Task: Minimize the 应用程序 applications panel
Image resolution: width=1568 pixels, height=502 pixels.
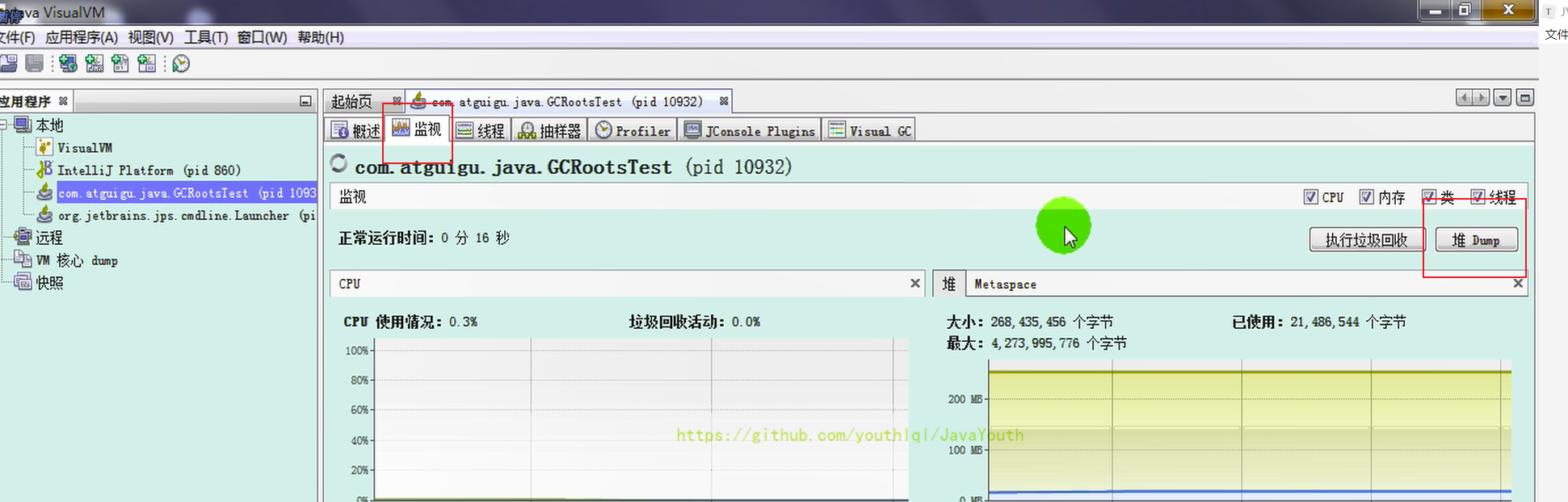Action: (x=305, y=101)
